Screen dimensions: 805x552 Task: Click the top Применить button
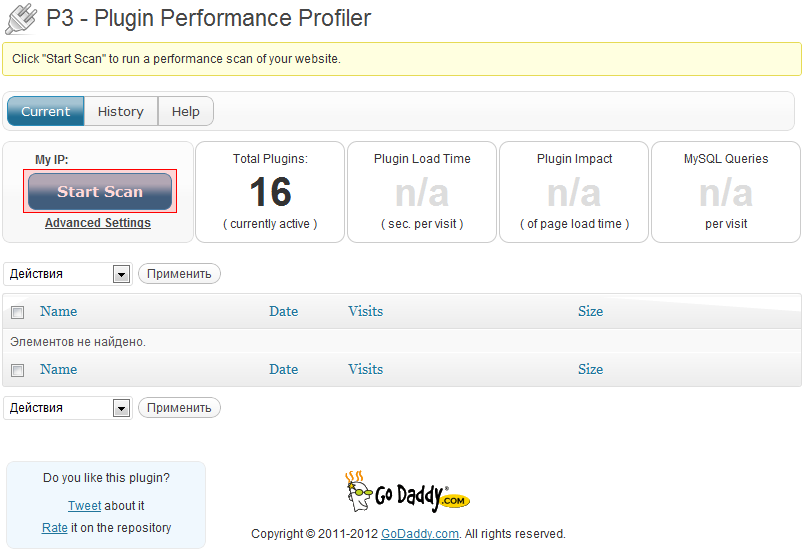tap(179, 274)
